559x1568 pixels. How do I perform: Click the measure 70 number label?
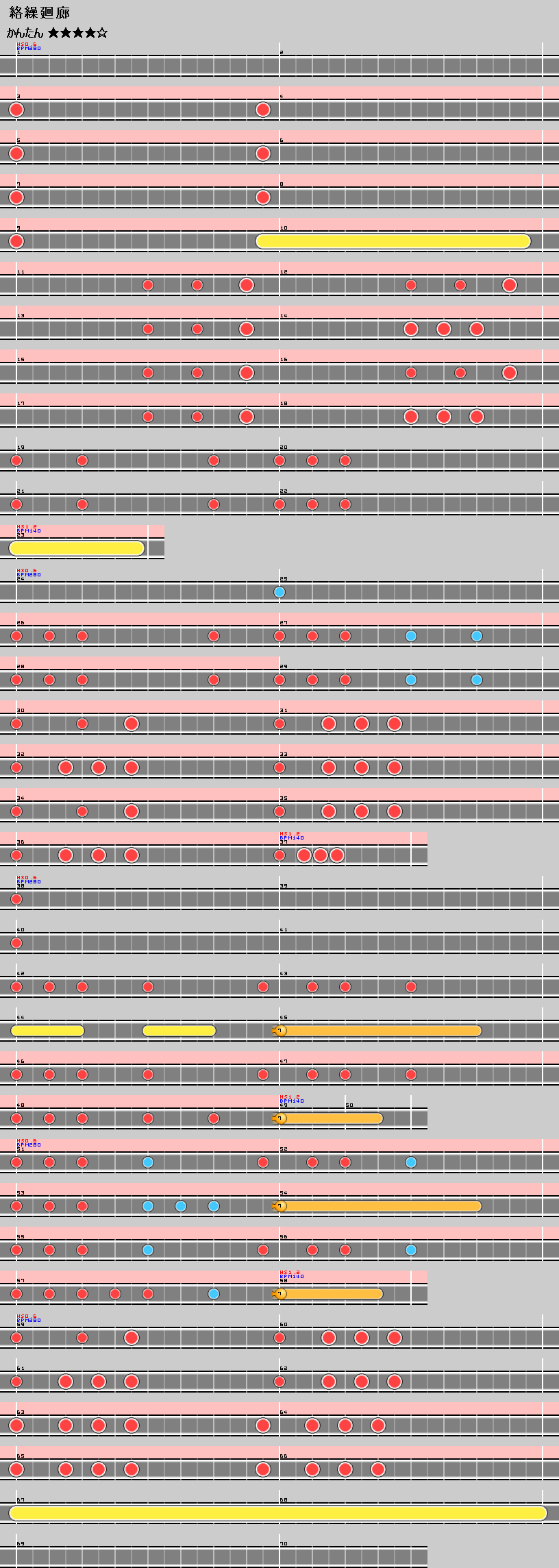(x=284, y=1544)
